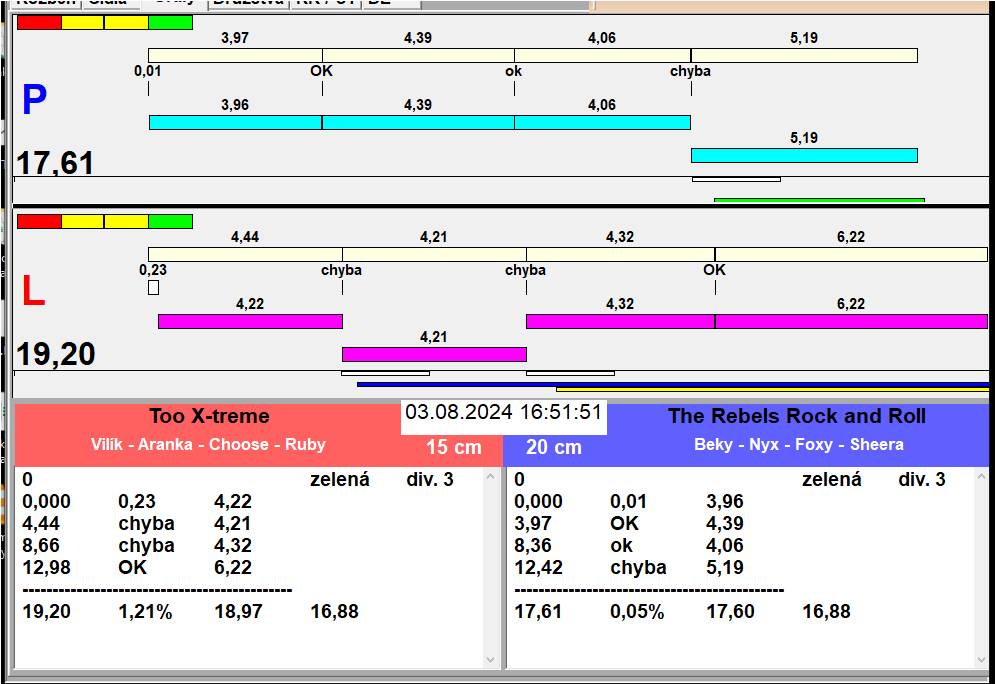This screenshot has width=995, height=684.
Task: Open the partially visible Družstva tab
Action: coord(248,3)
